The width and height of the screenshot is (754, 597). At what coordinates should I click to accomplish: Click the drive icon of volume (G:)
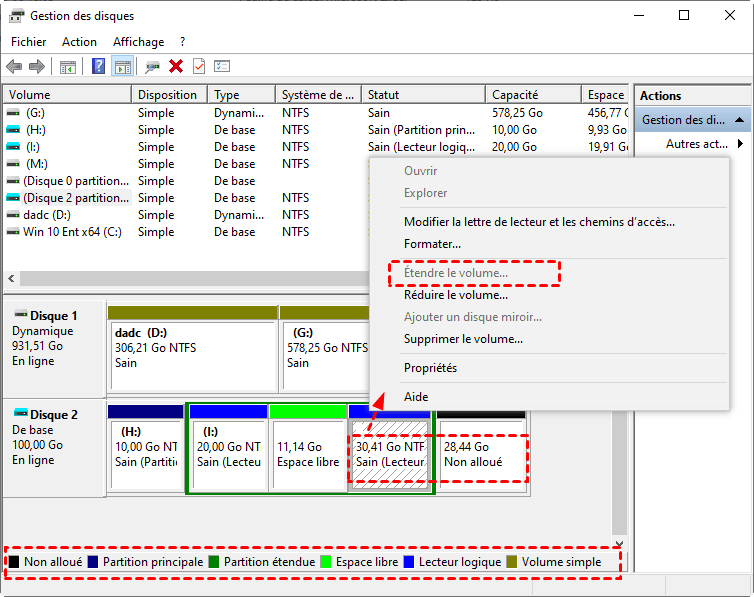pos(13,113)
